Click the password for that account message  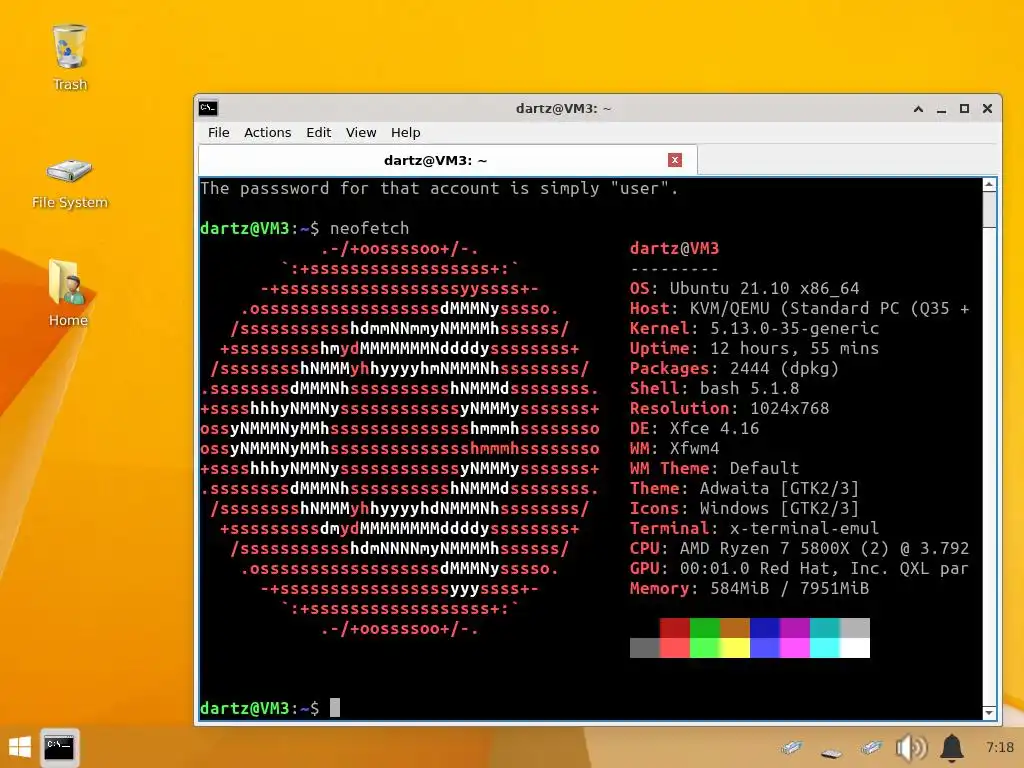pyautogui.click(x=440, y=188)
